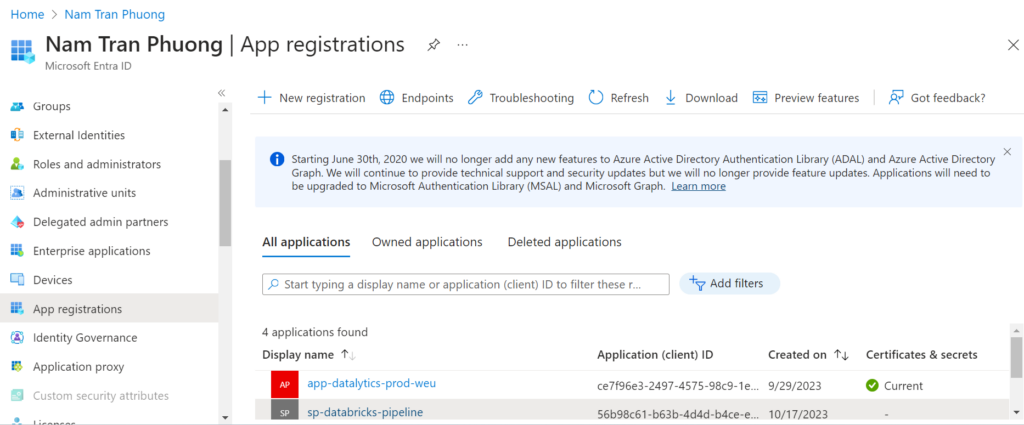This screenshot has width=1024, height=425.
Task: Open the Add filters button
Action: point(729,284)
